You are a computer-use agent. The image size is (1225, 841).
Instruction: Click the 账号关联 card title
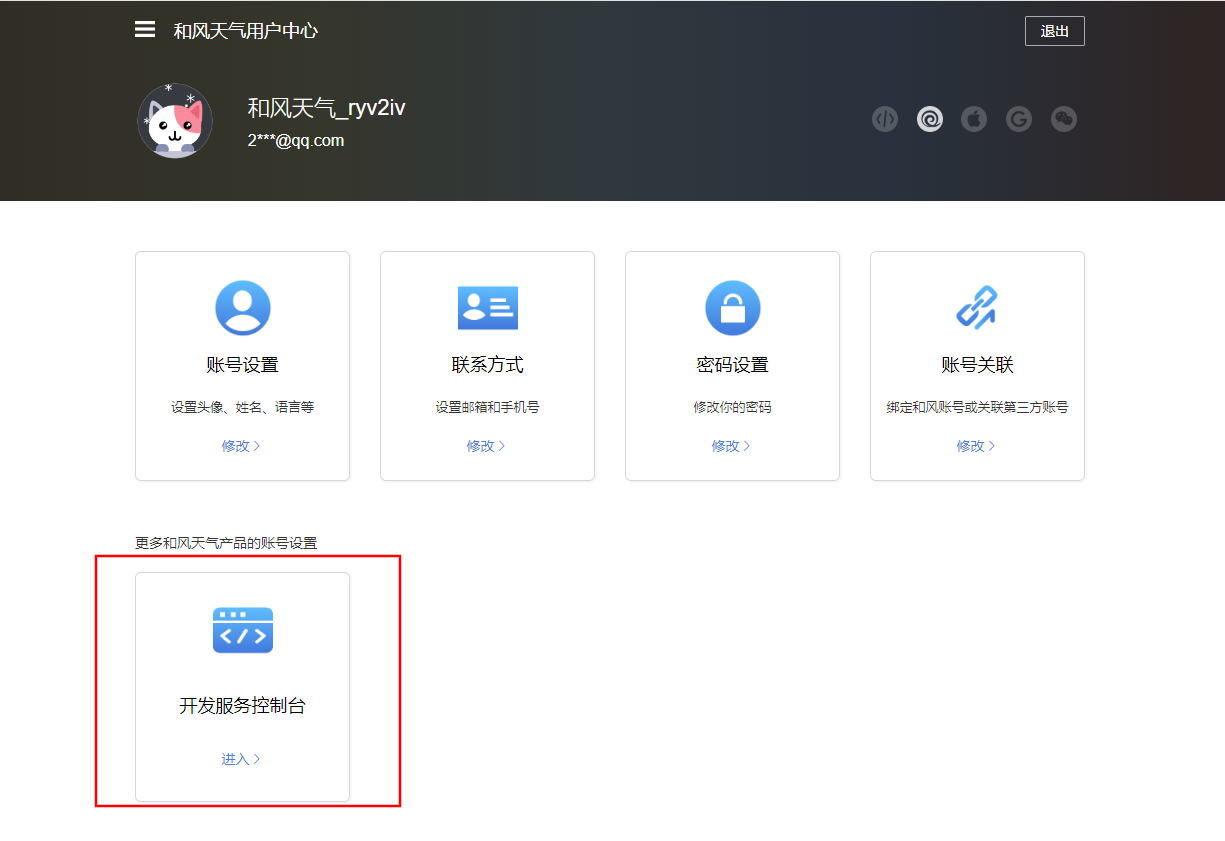[978, 365]
